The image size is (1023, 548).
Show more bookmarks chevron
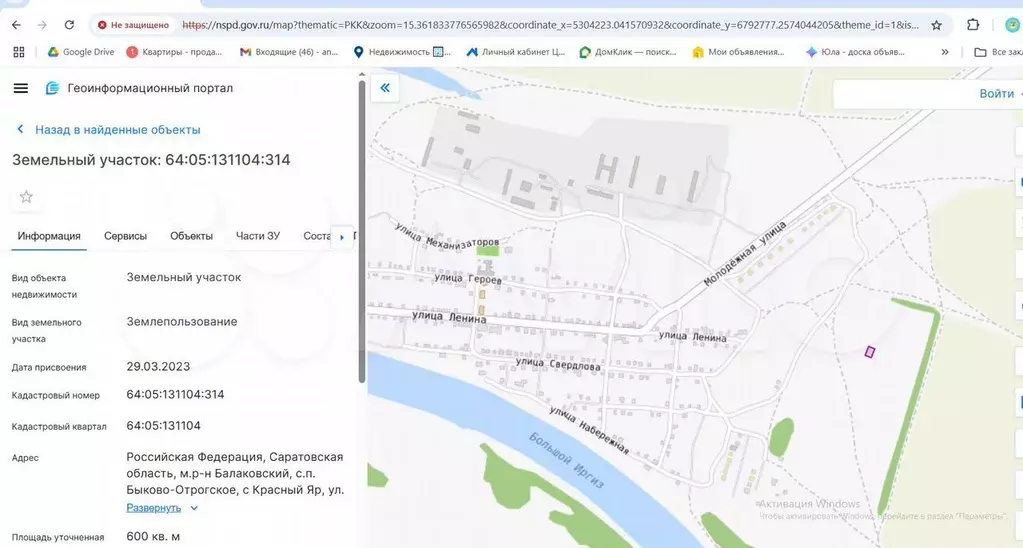945,52
